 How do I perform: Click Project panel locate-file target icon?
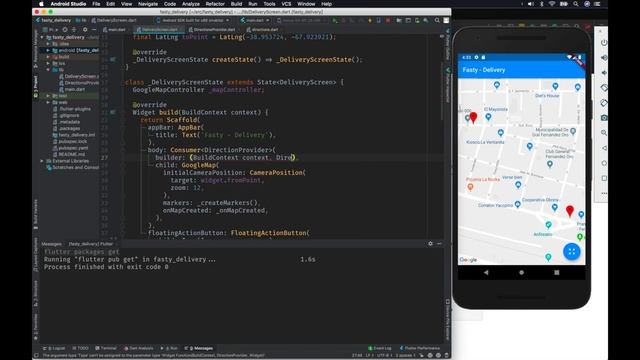tap(65, 29)
